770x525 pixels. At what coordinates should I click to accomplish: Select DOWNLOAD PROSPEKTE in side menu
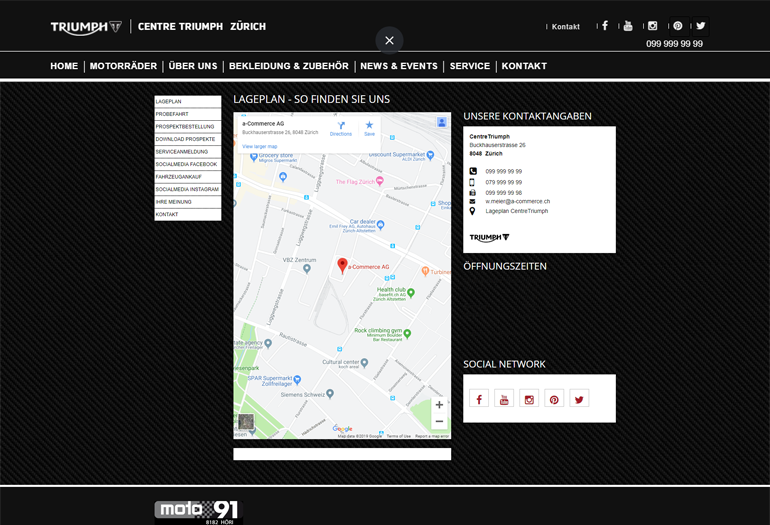[188, 139]
